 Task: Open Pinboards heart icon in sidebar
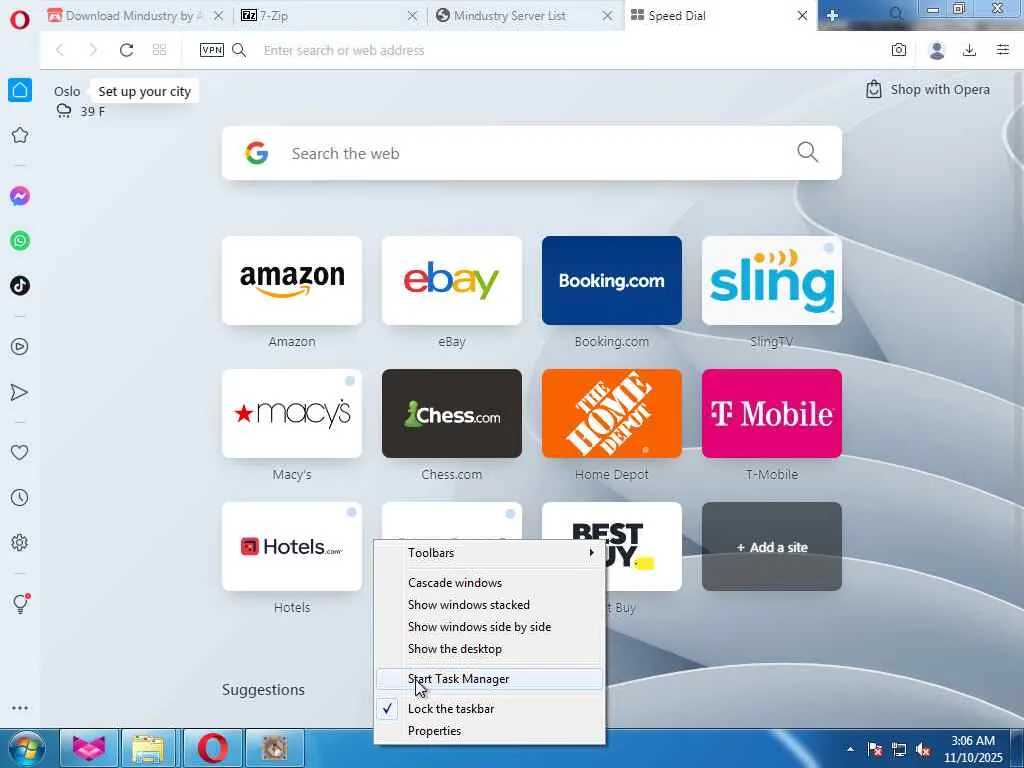click(20, 453)
